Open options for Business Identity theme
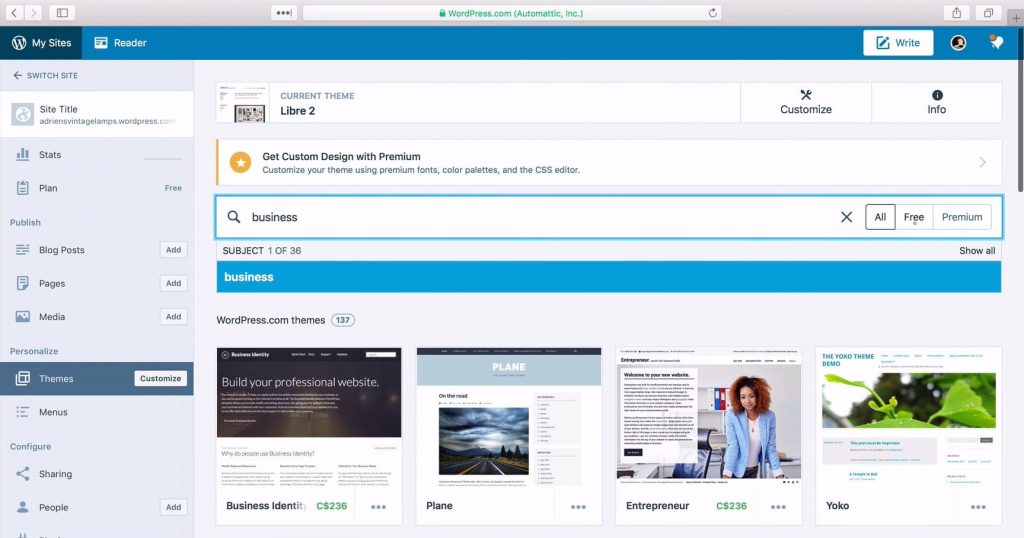This screenshot has width=1024, height=538. coord(378,507)
